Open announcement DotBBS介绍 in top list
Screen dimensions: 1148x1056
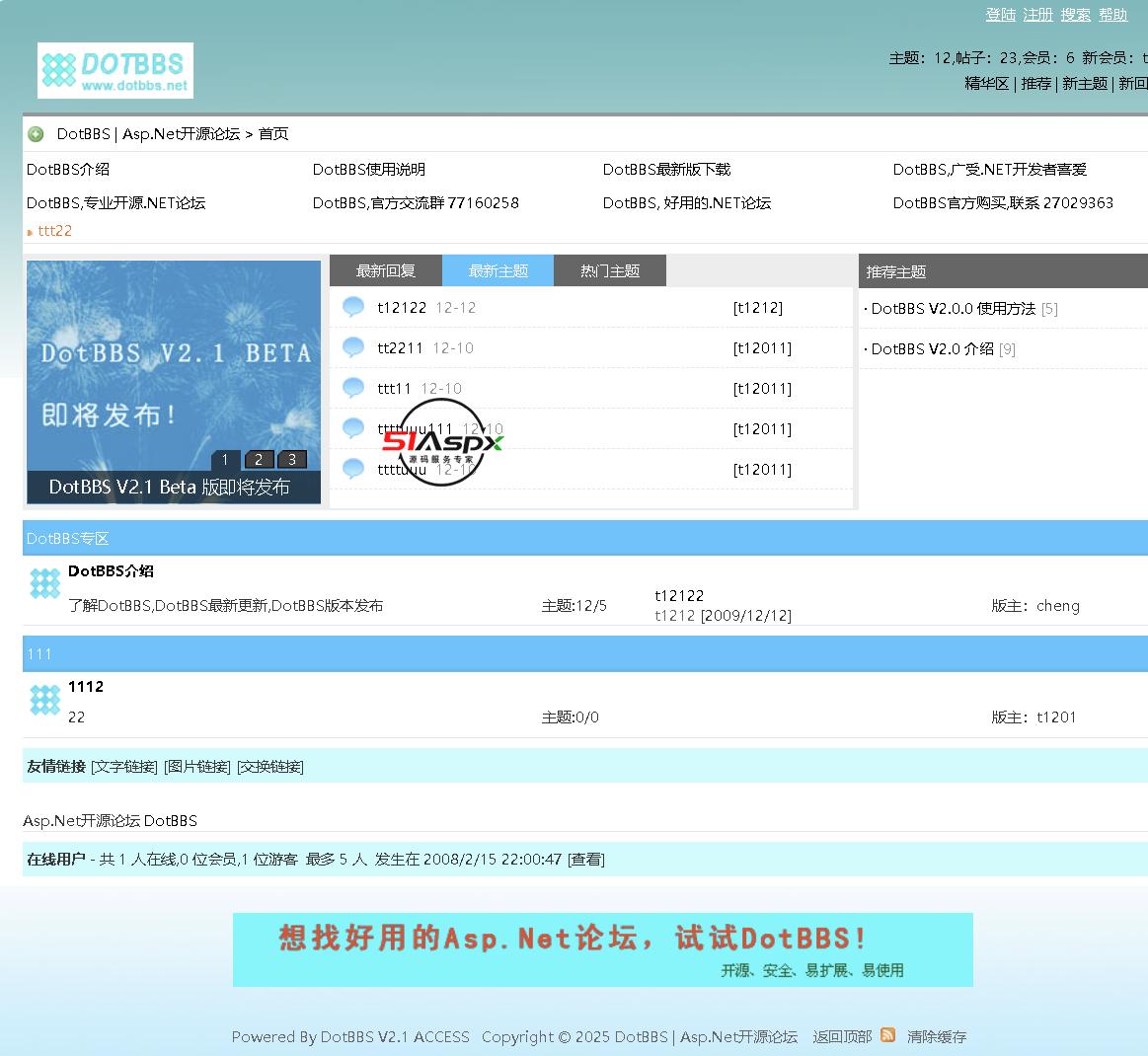[x=68, y=170]
